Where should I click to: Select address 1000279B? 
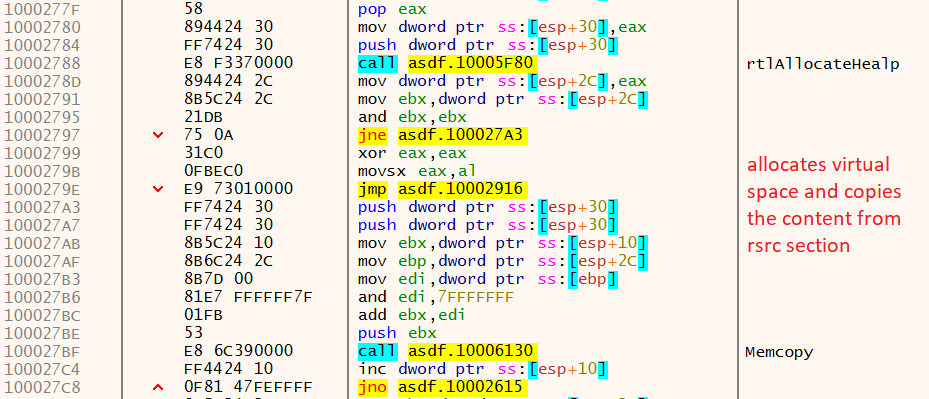(x=42, y=171)
